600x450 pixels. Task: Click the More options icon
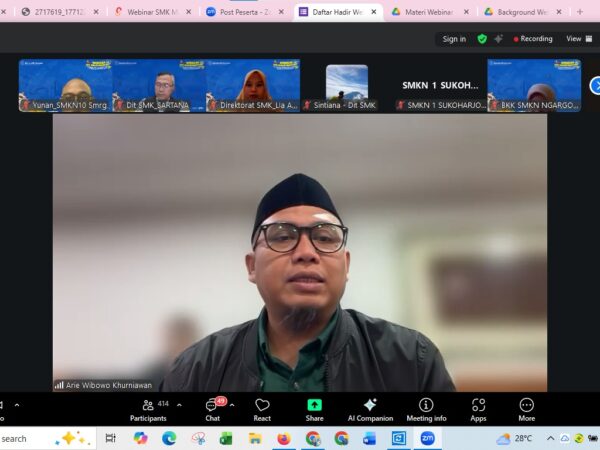pyautogui.click(x=526, y=409)
